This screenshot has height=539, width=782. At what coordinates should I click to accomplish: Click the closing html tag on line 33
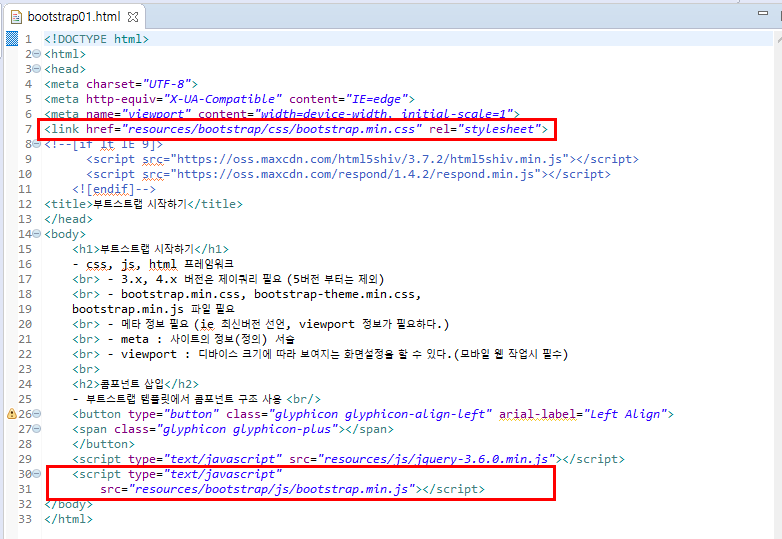point(68,519)
